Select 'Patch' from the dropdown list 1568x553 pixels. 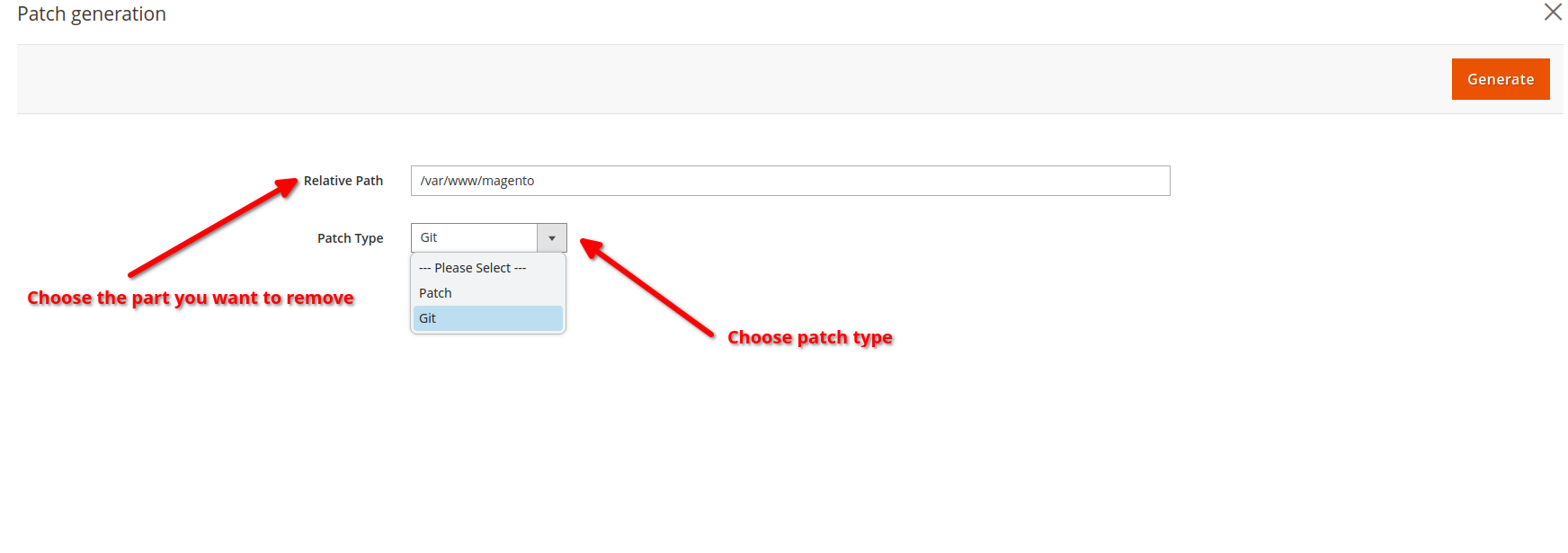pyautogui.click(x=436, y=293)
